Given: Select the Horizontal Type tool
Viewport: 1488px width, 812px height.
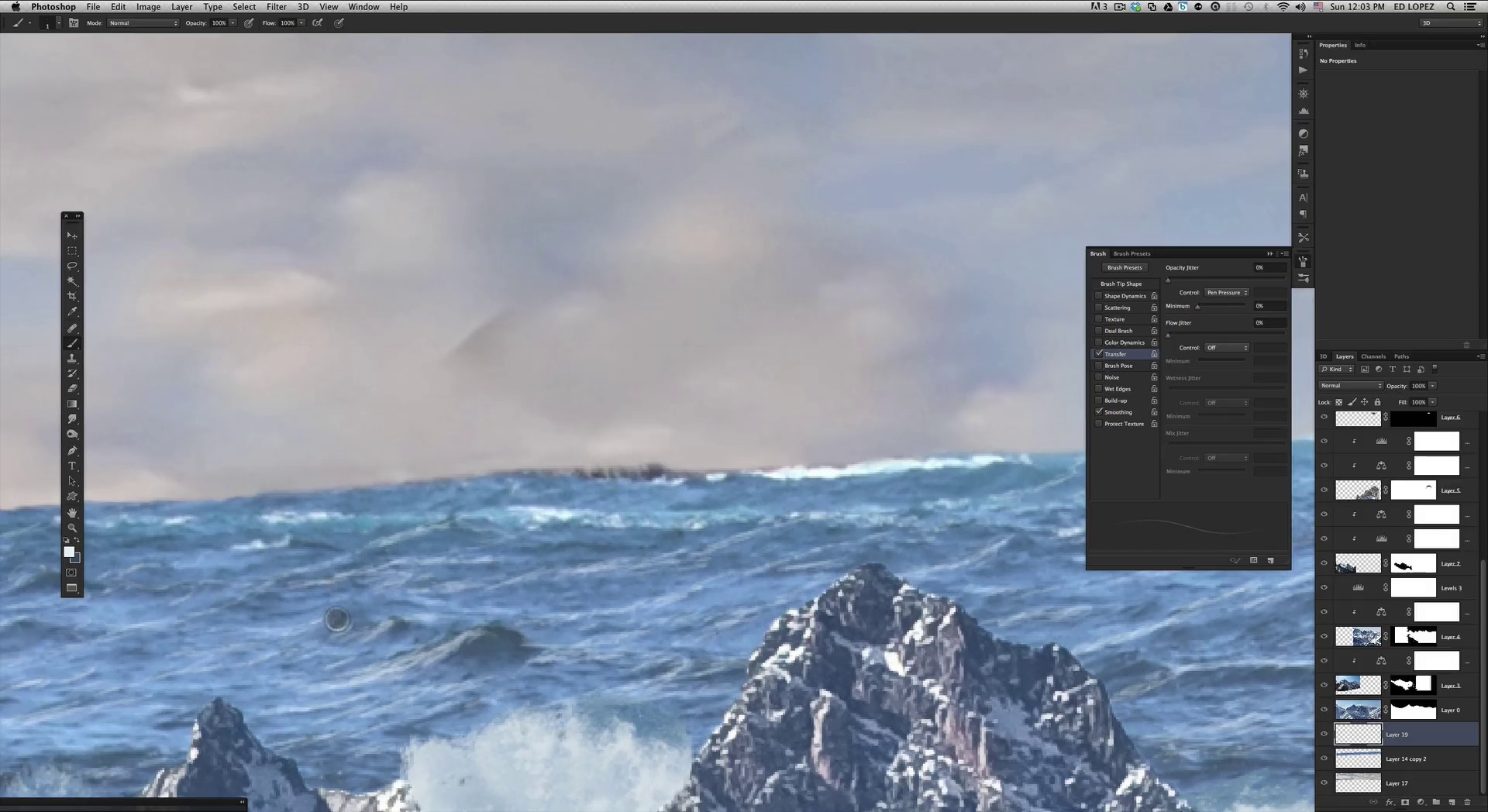Looking at the screenshot, I should (x=72, y=466).
